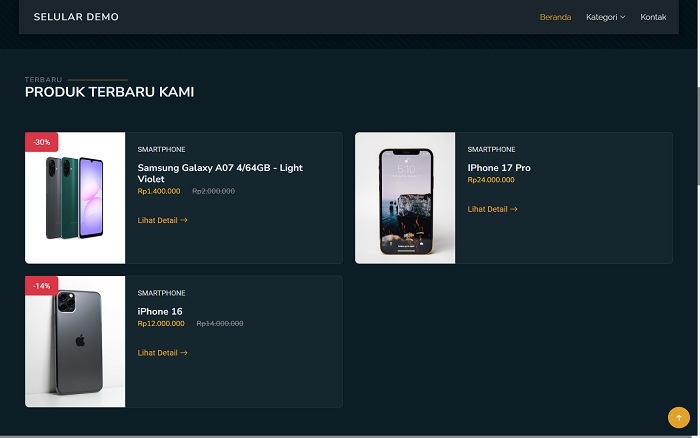Click the -14% discount badge

coord(42,286)
